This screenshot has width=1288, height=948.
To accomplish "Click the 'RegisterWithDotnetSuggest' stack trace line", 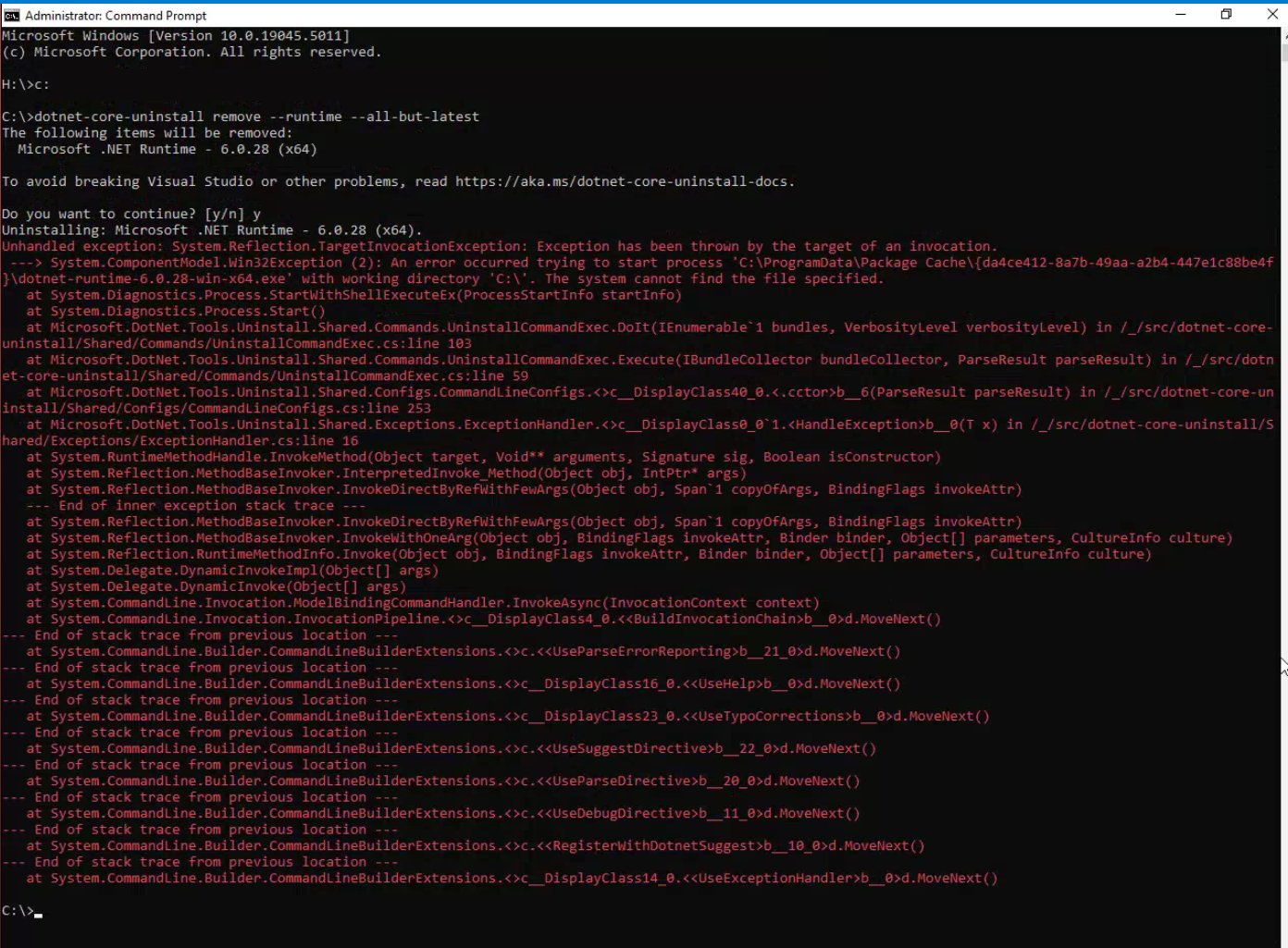I will [x=476, y=845].
